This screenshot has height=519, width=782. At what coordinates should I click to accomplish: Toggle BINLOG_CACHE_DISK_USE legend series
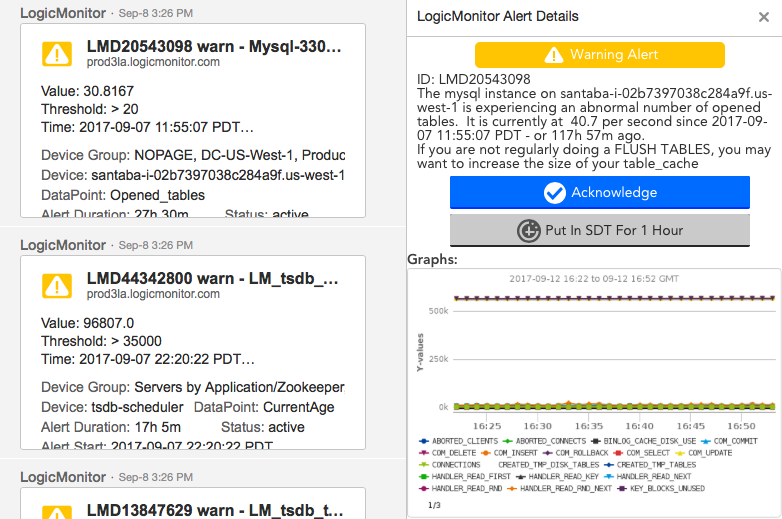[x=643, y=441]
